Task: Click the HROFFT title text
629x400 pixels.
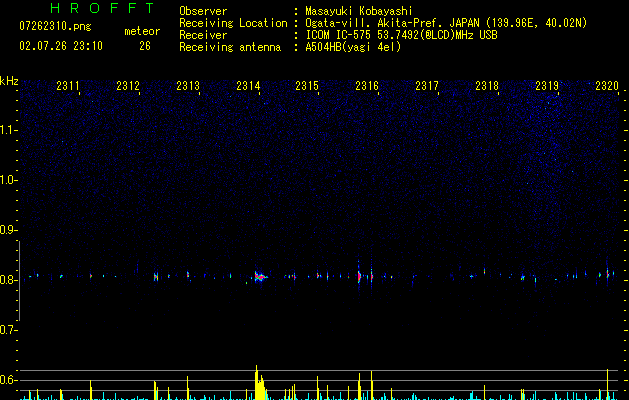Action: tap(103, 8)
